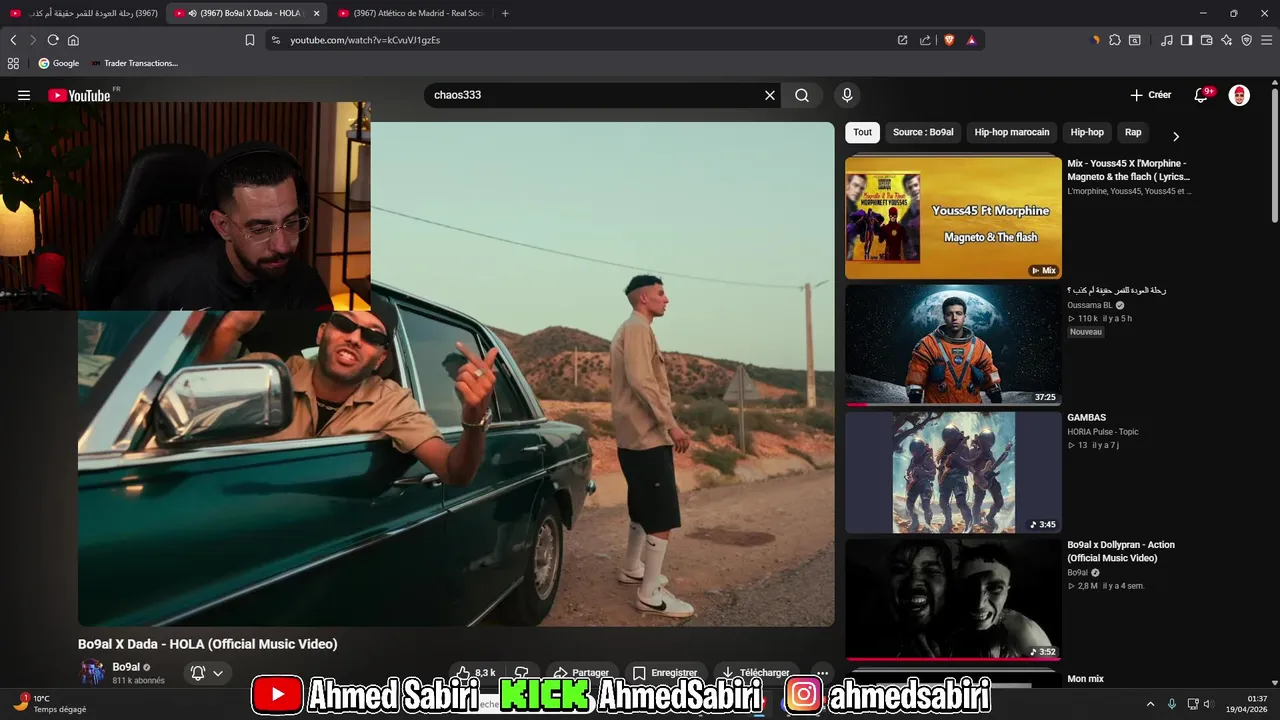Click the Créer button
This screenshot has width=1280, height=720.
click(x=1151, y=95)
